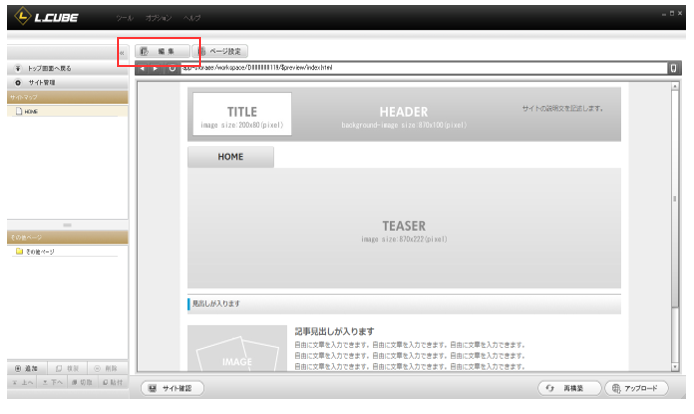Click the icon right of address bar

(x=673, y=68)
